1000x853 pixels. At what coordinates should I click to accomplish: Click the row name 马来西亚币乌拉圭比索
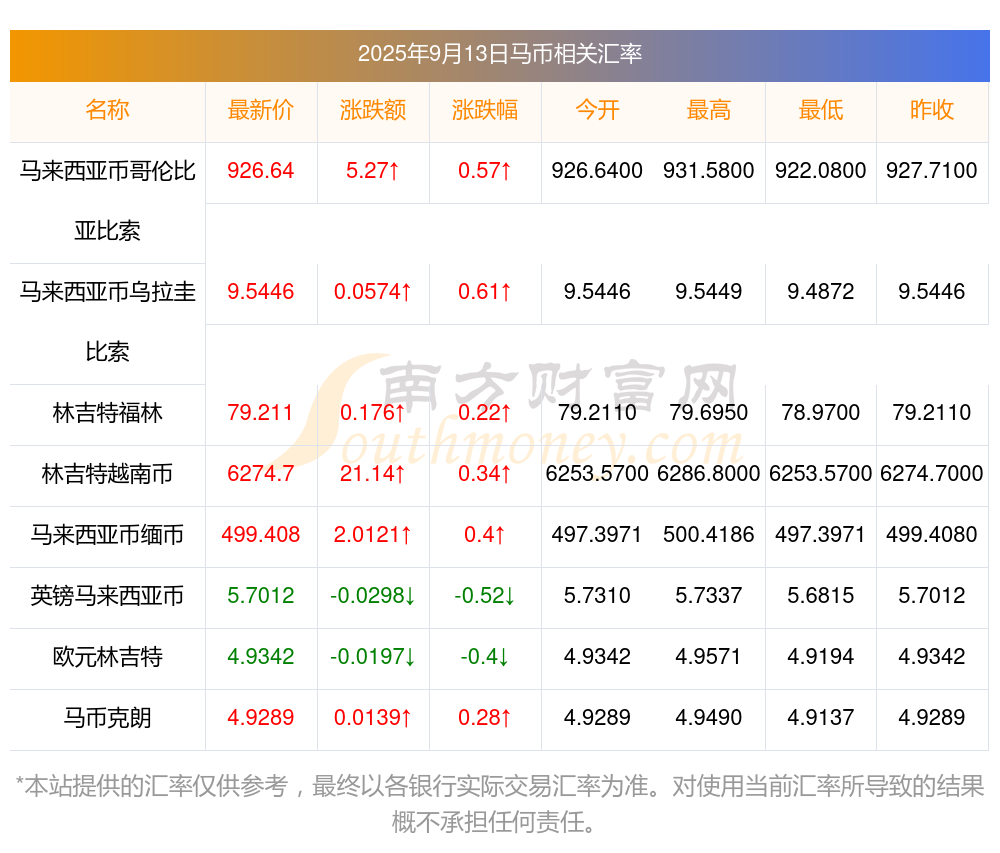point(107,322)
